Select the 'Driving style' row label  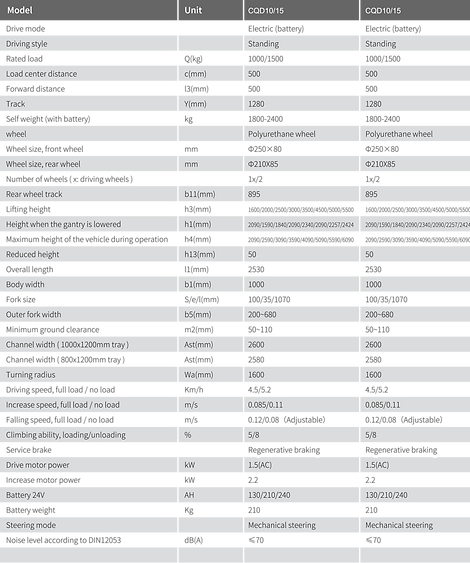tap(27, 44)
